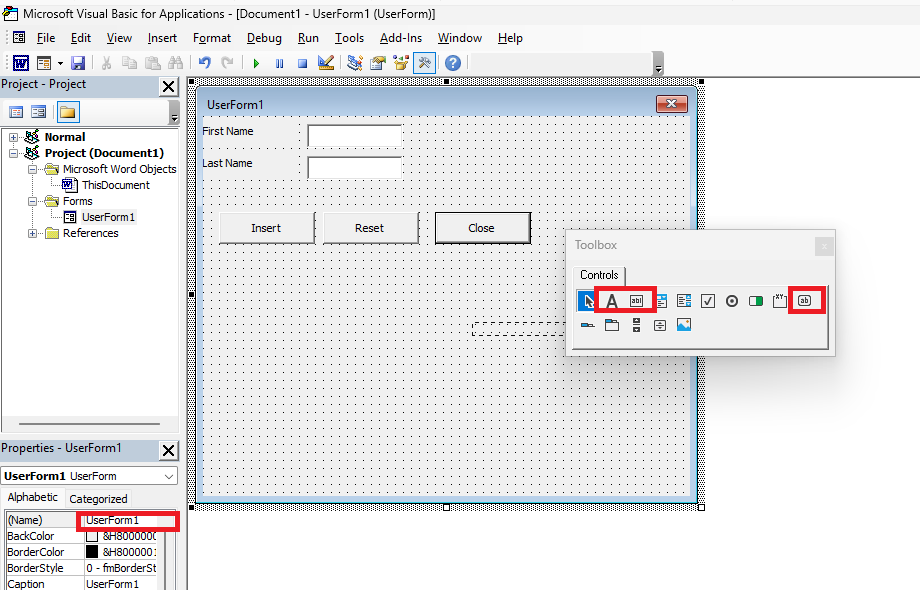Run the macro with green play icon
This screenshot has width=920, height=590.
[256, 63]
